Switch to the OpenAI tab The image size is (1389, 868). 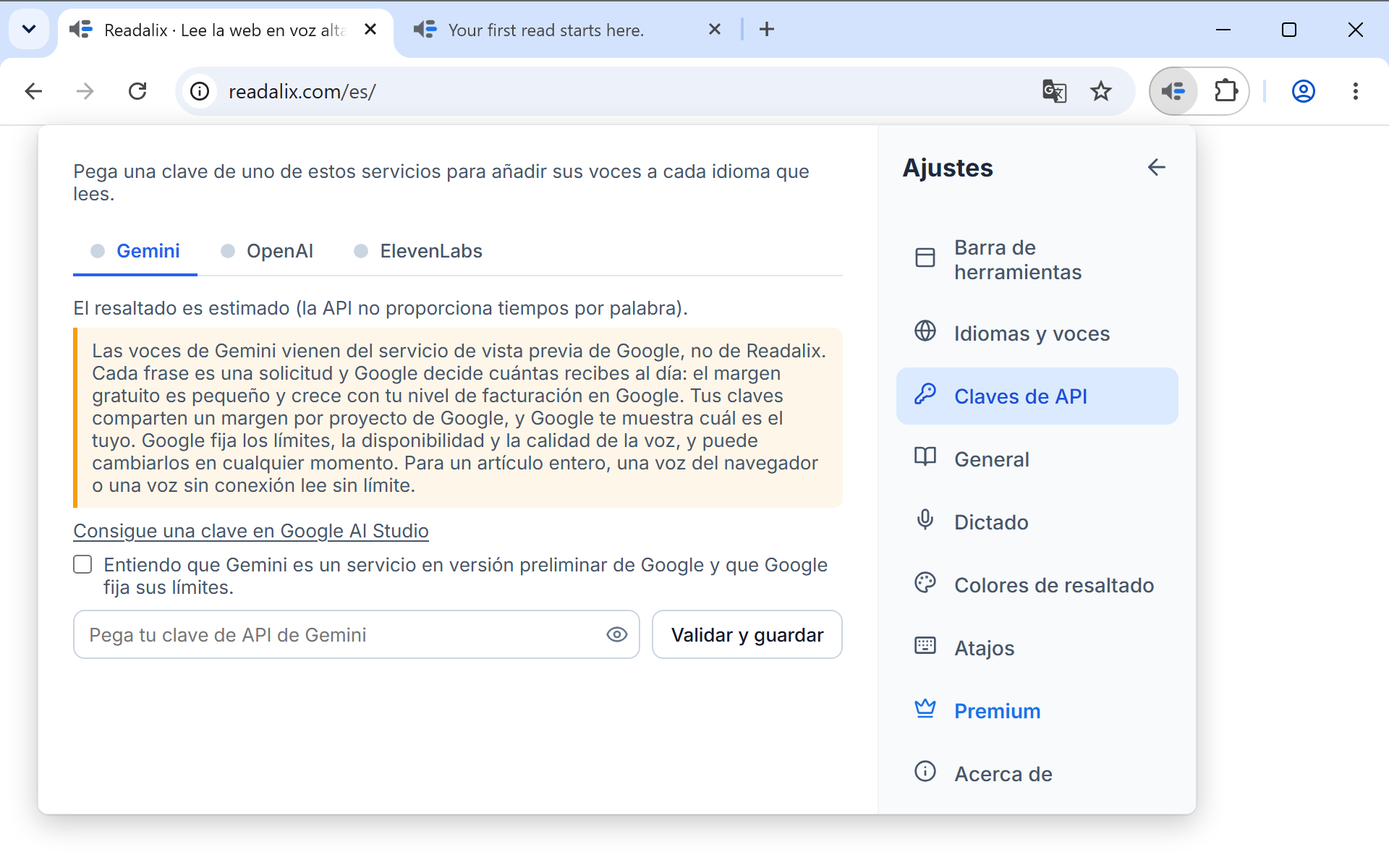point(267,251)
